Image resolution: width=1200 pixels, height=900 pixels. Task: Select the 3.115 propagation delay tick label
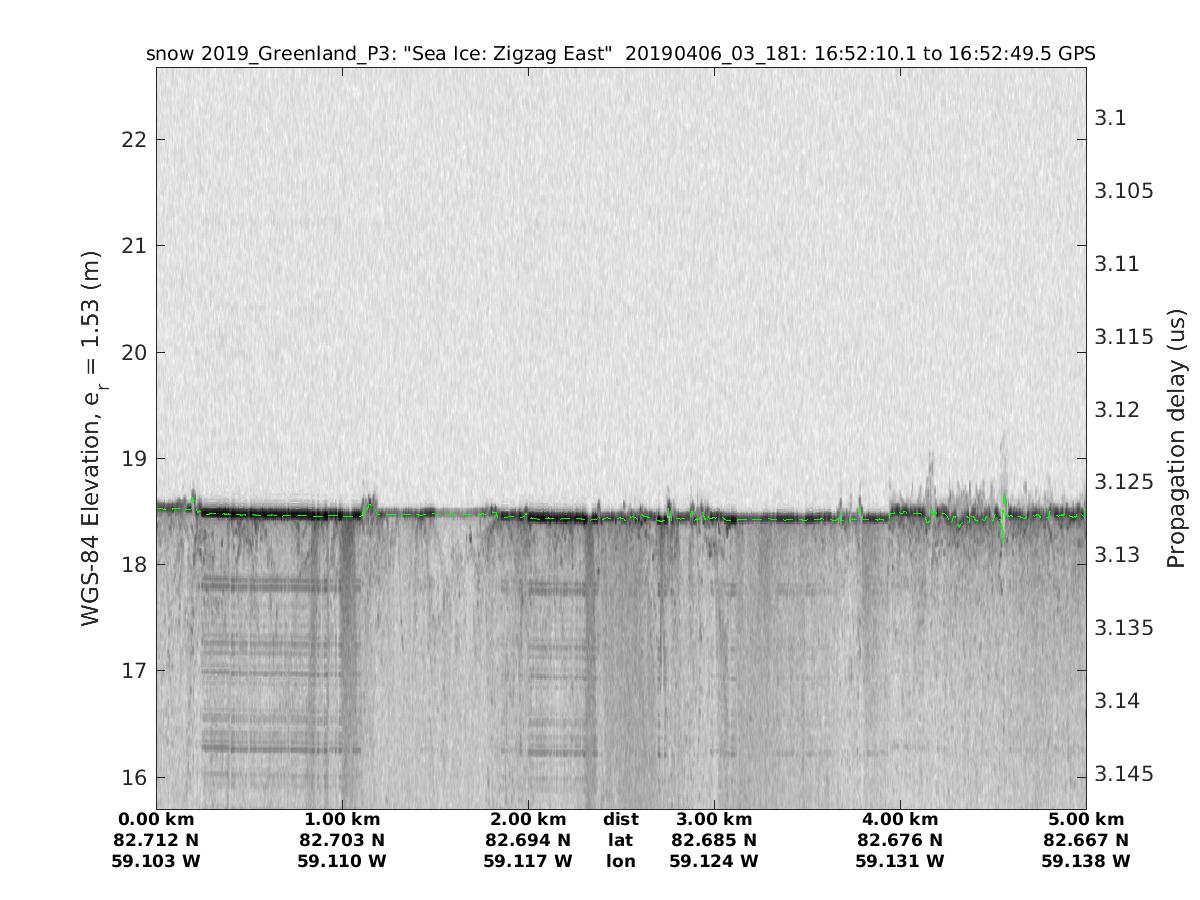click(x=1124, y=337)
